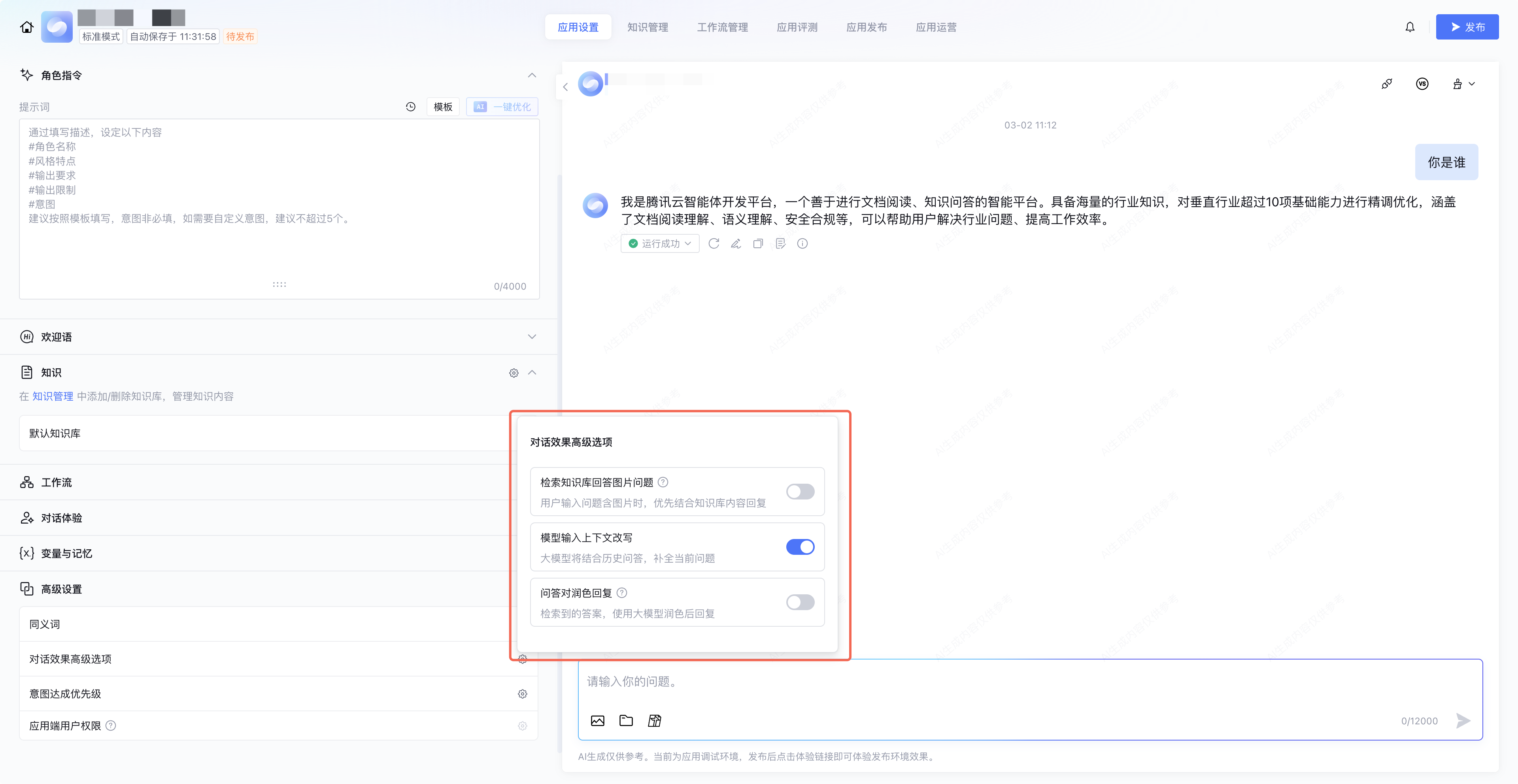This screenshot has height=784, width=1518.
Task: Open the 知识管理 link
Action: 53,396
